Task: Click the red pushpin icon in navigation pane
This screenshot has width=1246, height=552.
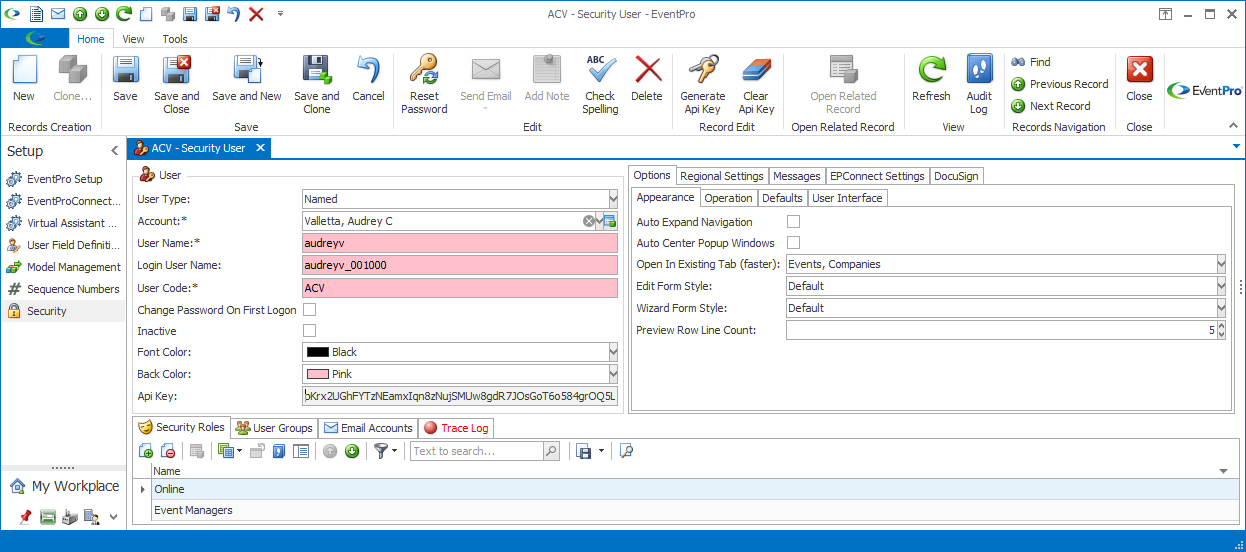Action: 26,517
